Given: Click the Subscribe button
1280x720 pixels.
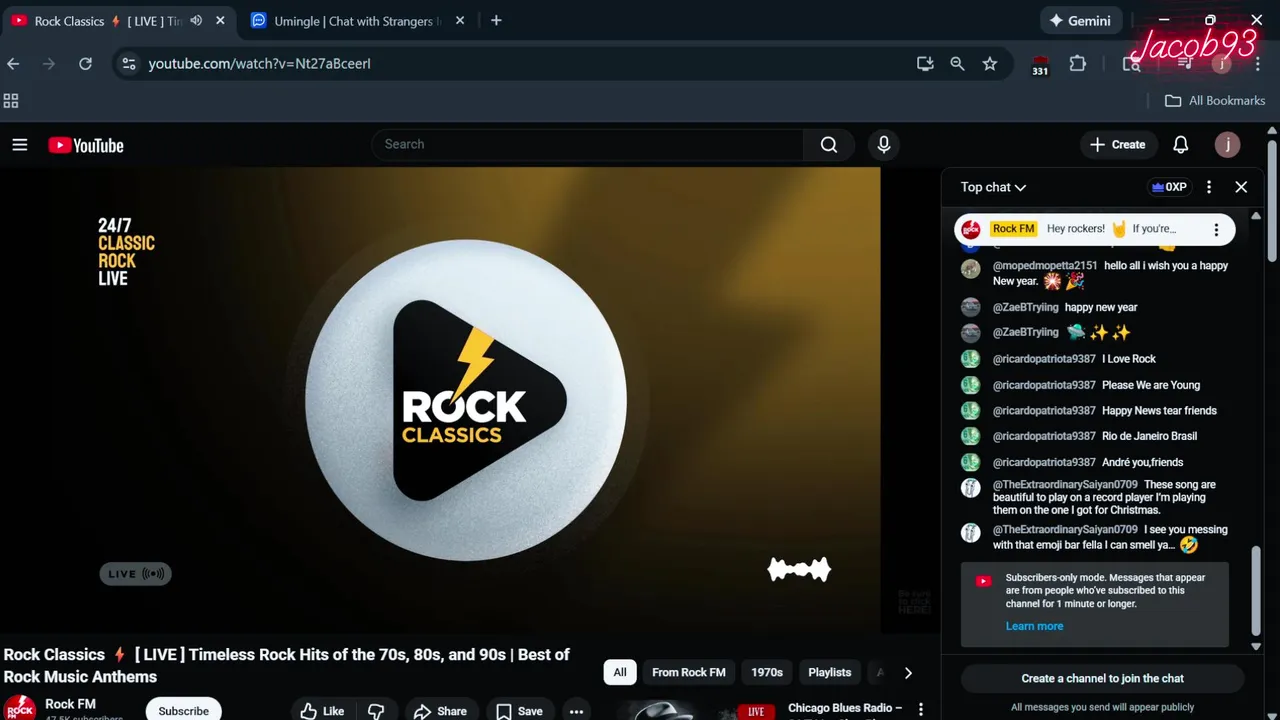Looking at the screenshot, I should tap(184, 710).
